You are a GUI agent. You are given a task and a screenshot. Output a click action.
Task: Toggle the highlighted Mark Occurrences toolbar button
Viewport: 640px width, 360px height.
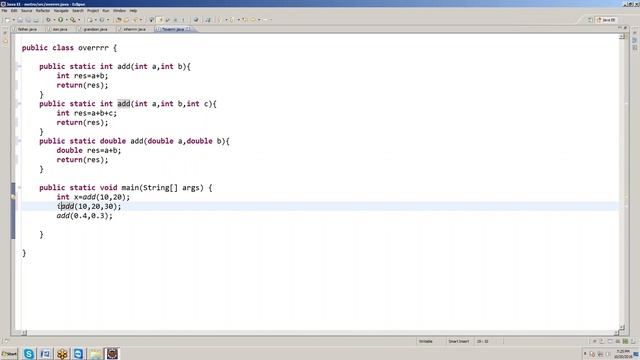tap(160, 20)
